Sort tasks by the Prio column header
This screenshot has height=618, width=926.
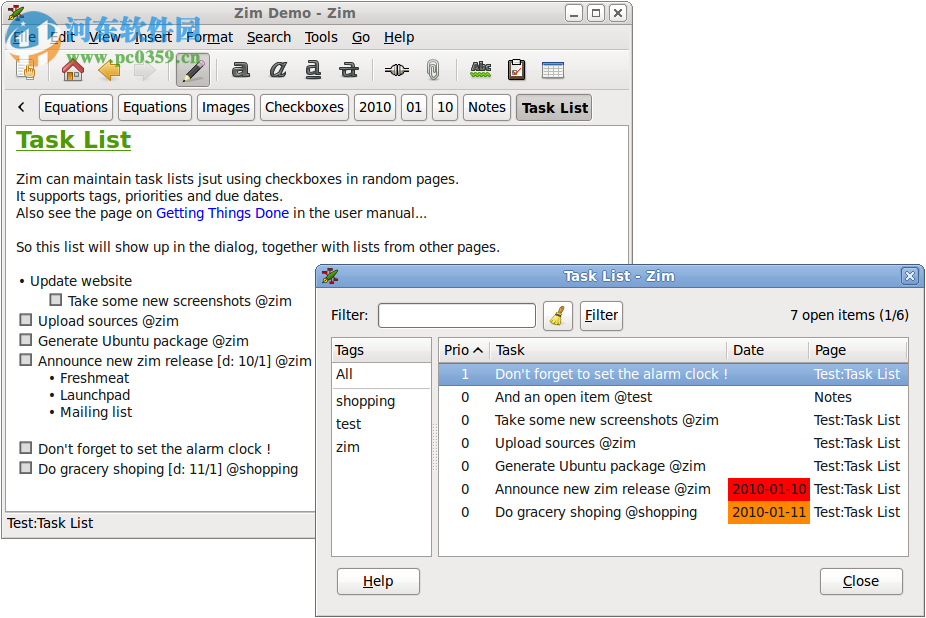(464, 350)
